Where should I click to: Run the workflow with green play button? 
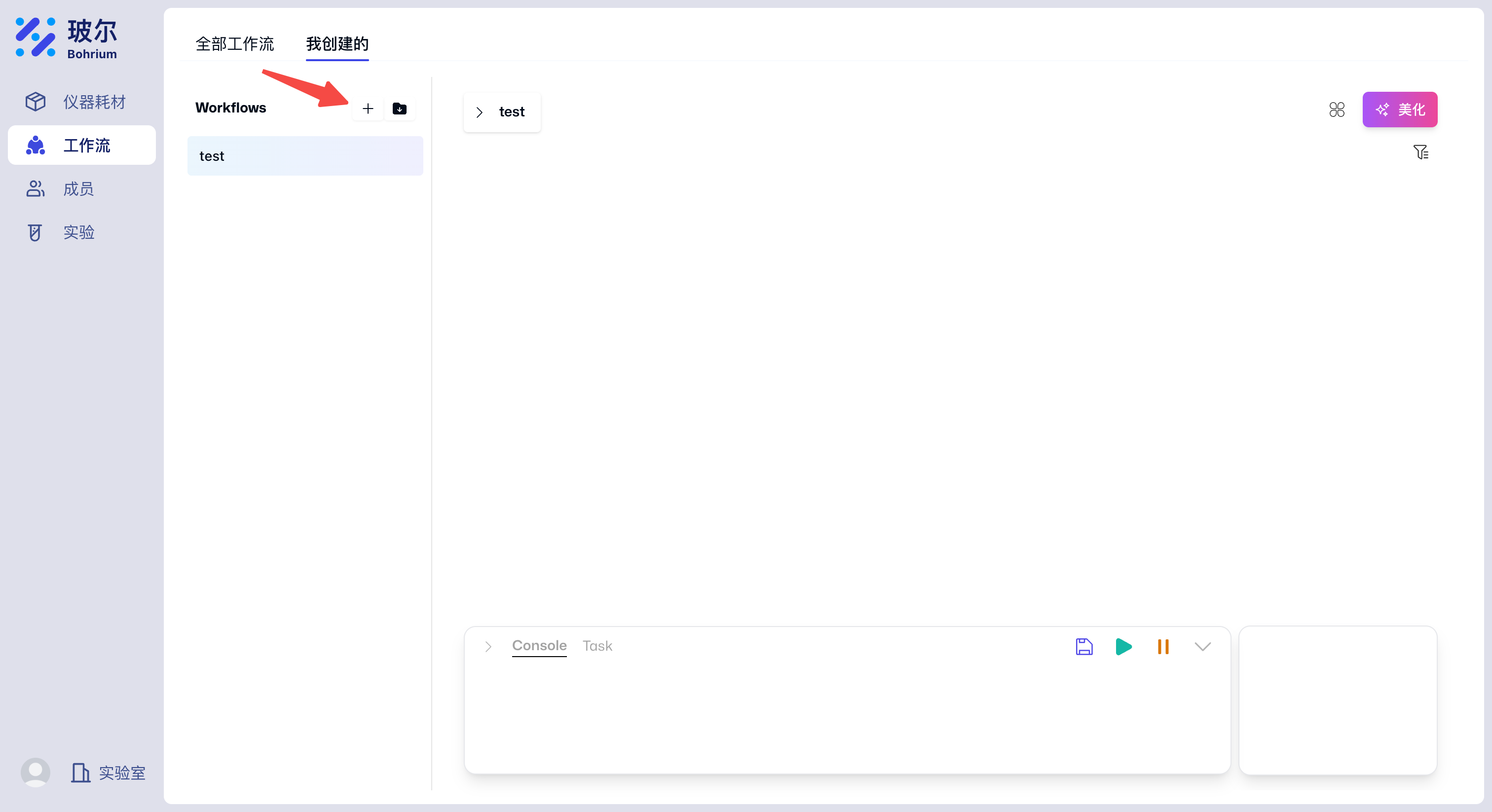coord(1123,646)
